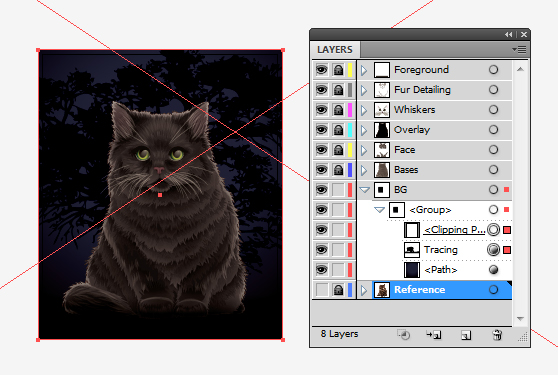Viewport: 558px width, 375px height.
Task: Toggle lock on Whiskers layer
Action: (338, 110)
